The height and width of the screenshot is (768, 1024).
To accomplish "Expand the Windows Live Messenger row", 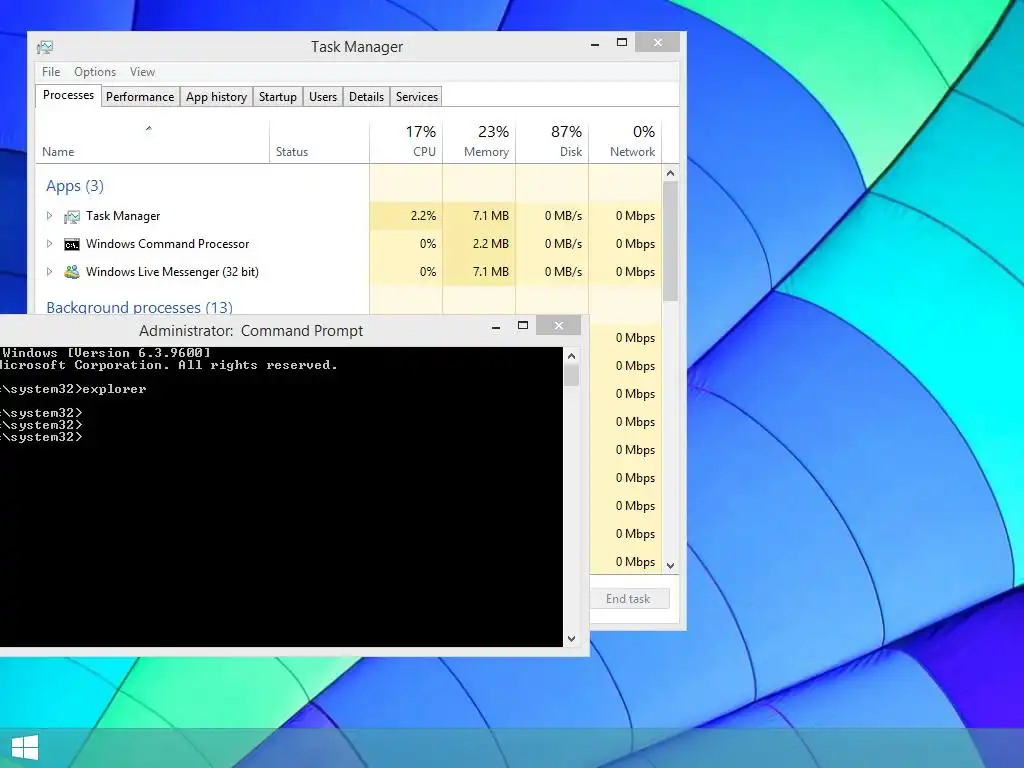I will [x=49, y=272].
